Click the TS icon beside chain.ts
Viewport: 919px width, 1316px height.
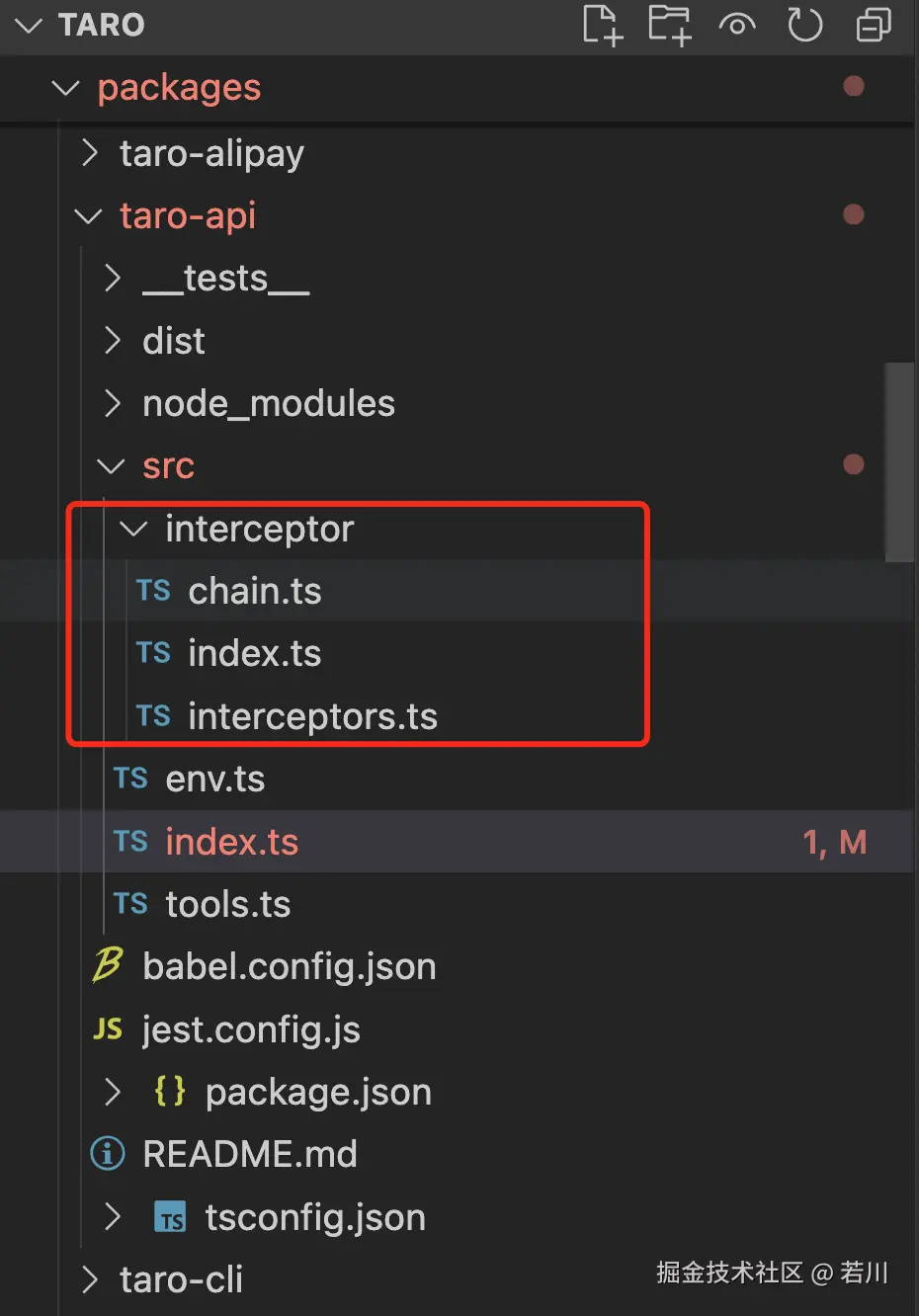tap(153, 590)
